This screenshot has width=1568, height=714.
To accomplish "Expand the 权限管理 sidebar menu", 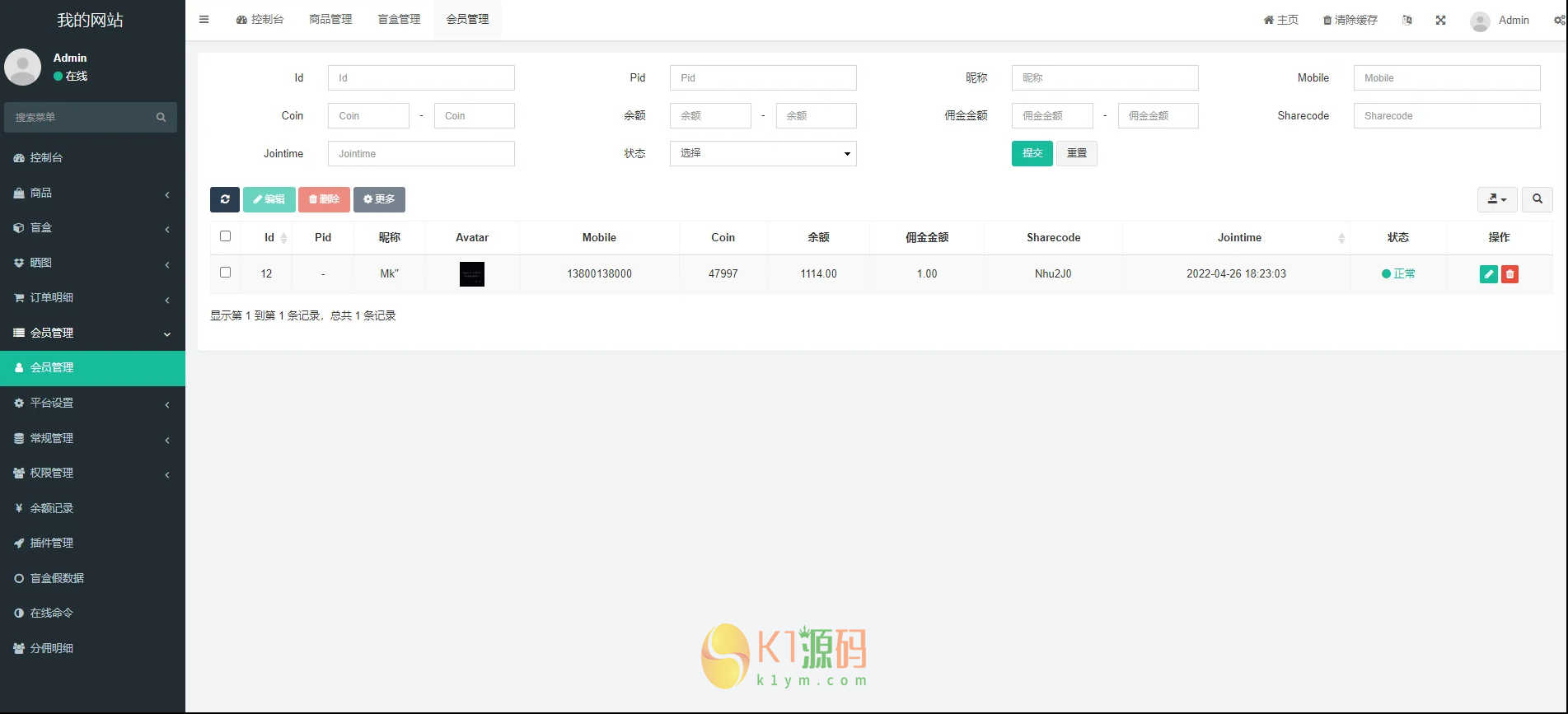I will [92, 474].
